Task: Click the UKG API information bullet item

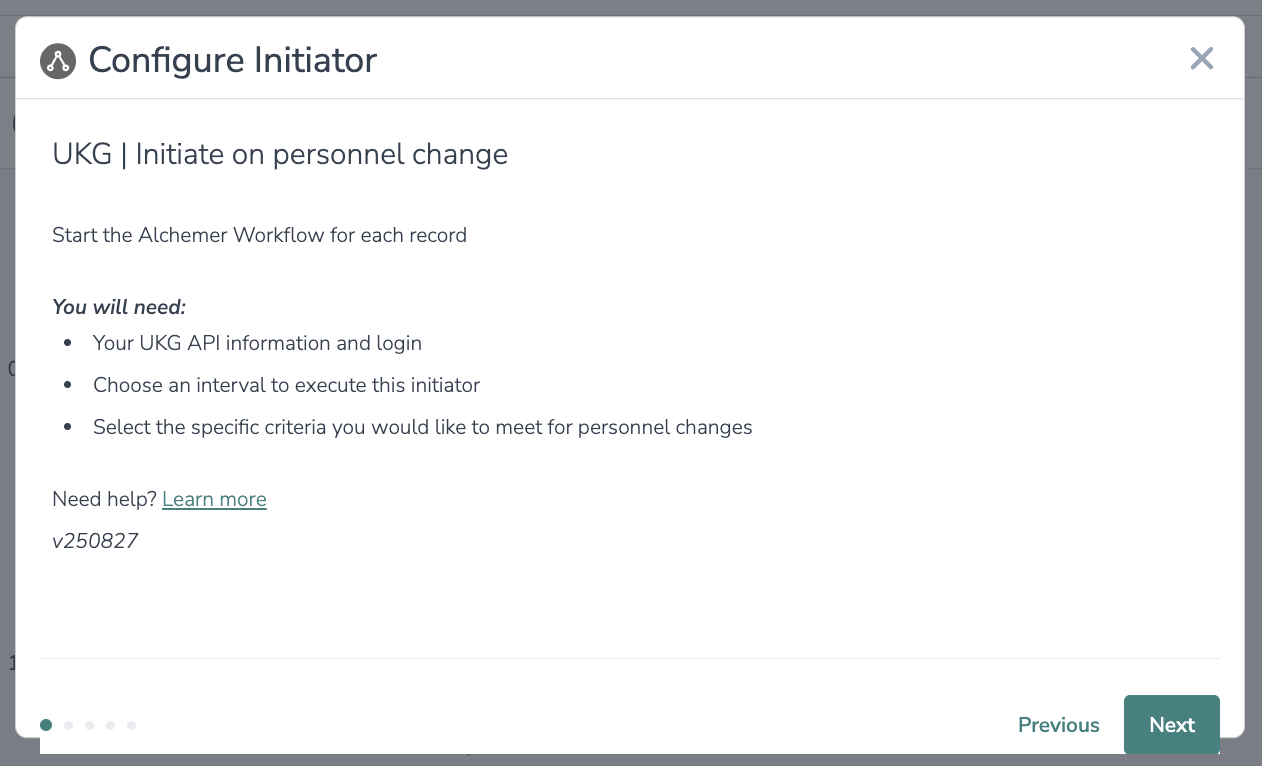Action: [257, 343]
